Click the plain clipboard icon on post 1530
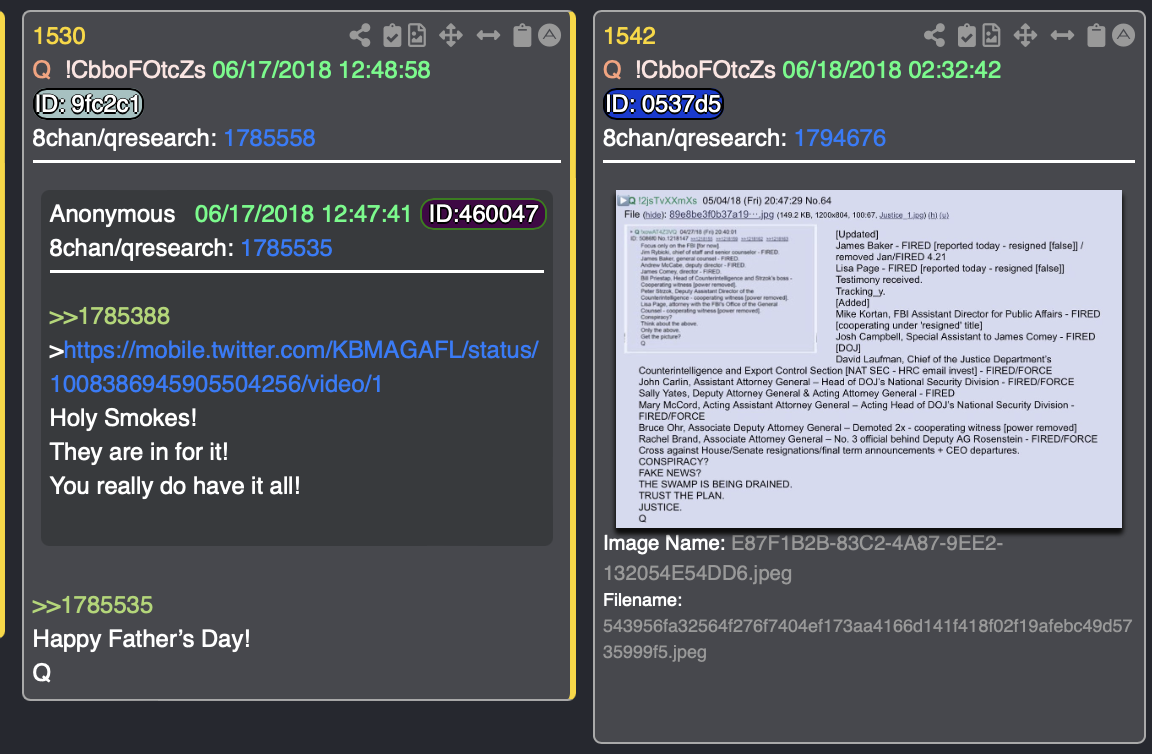 click(x=522, y=35)
